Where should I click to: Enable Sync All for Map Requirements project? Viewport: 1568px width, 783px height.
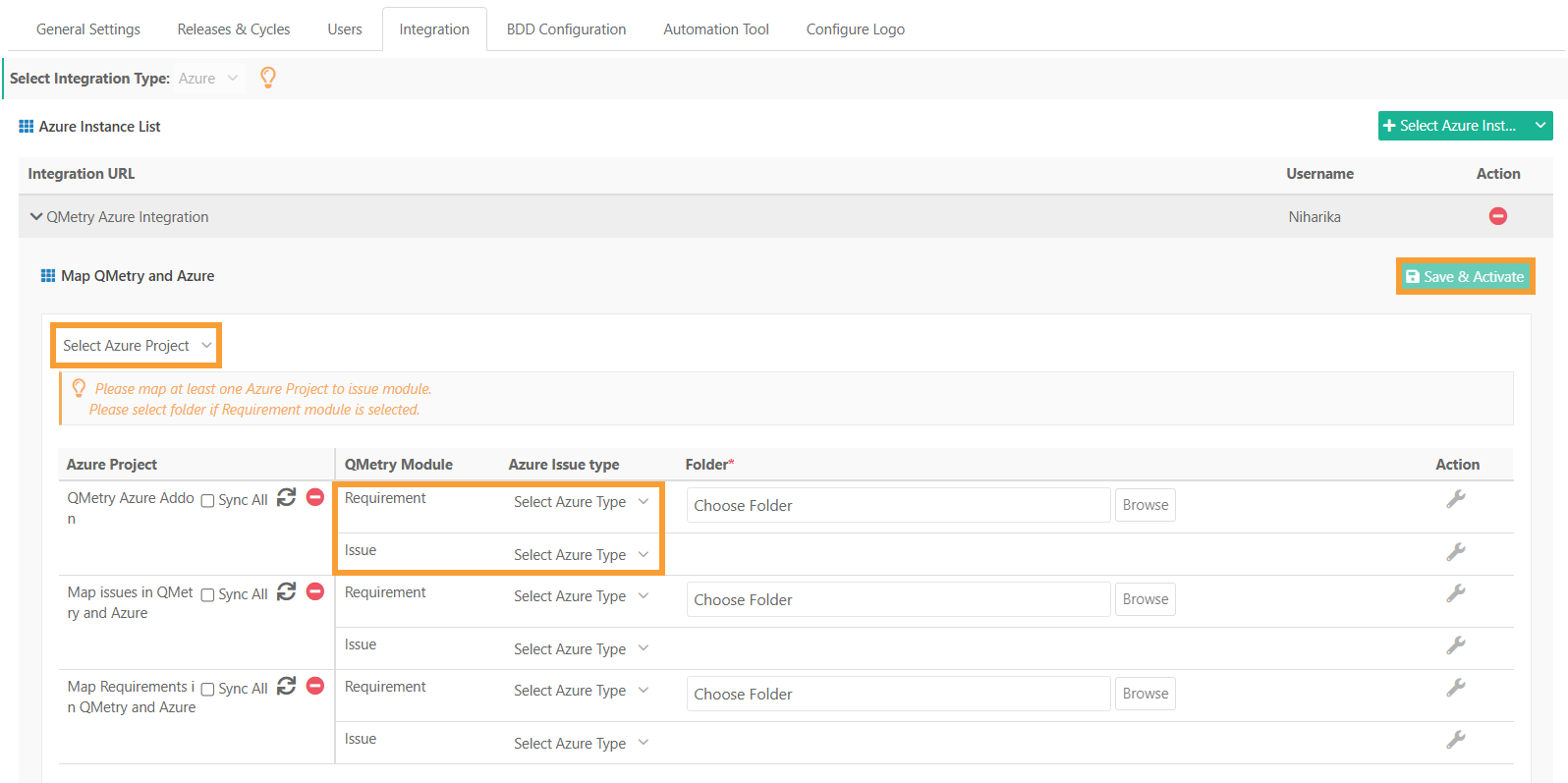pyautogui.click(x=207, y=690)
